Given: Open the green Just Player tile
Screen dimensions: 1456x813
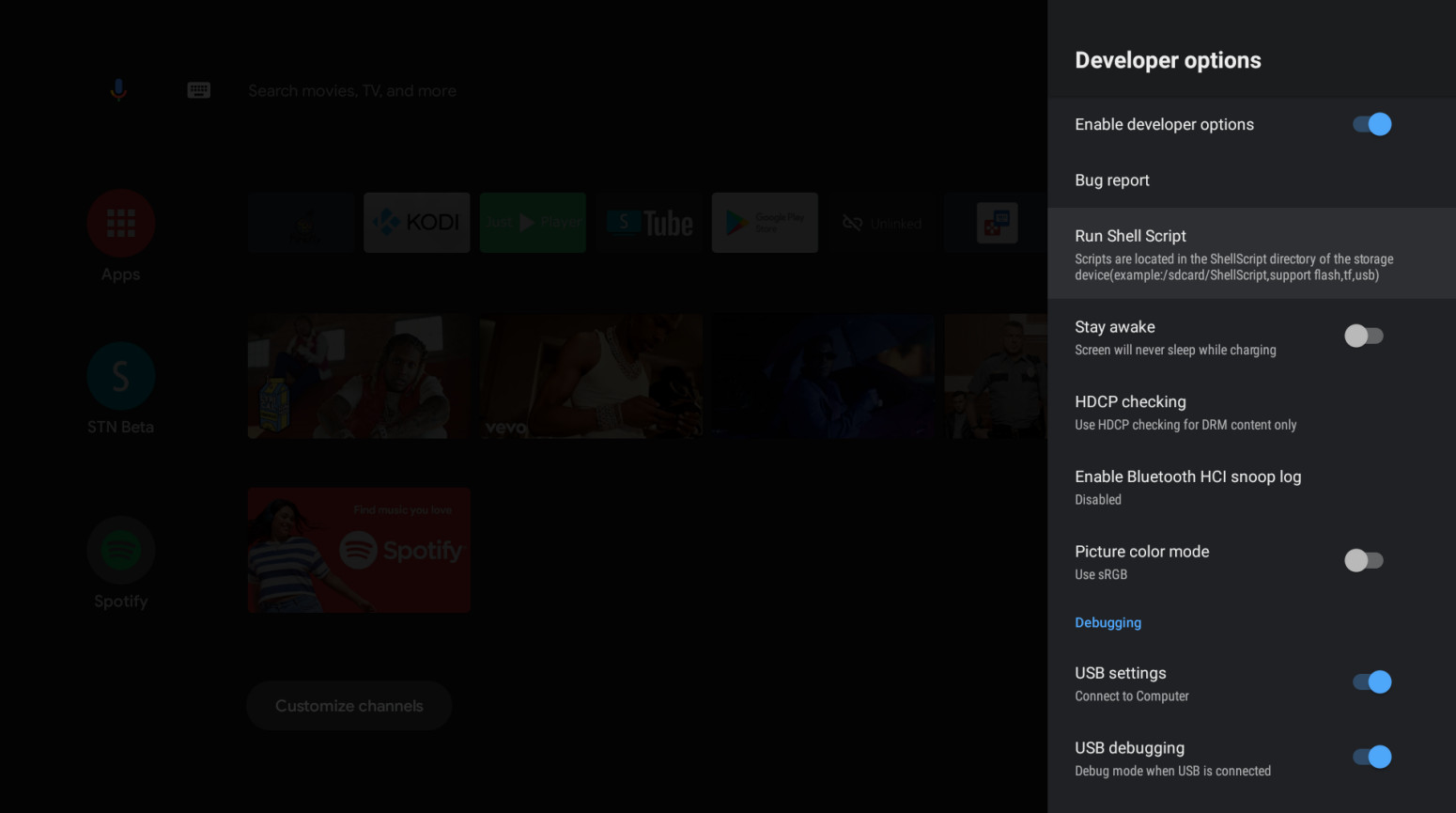Looking at the screenshot, I should pyautogui.click(x=533, y=223).
